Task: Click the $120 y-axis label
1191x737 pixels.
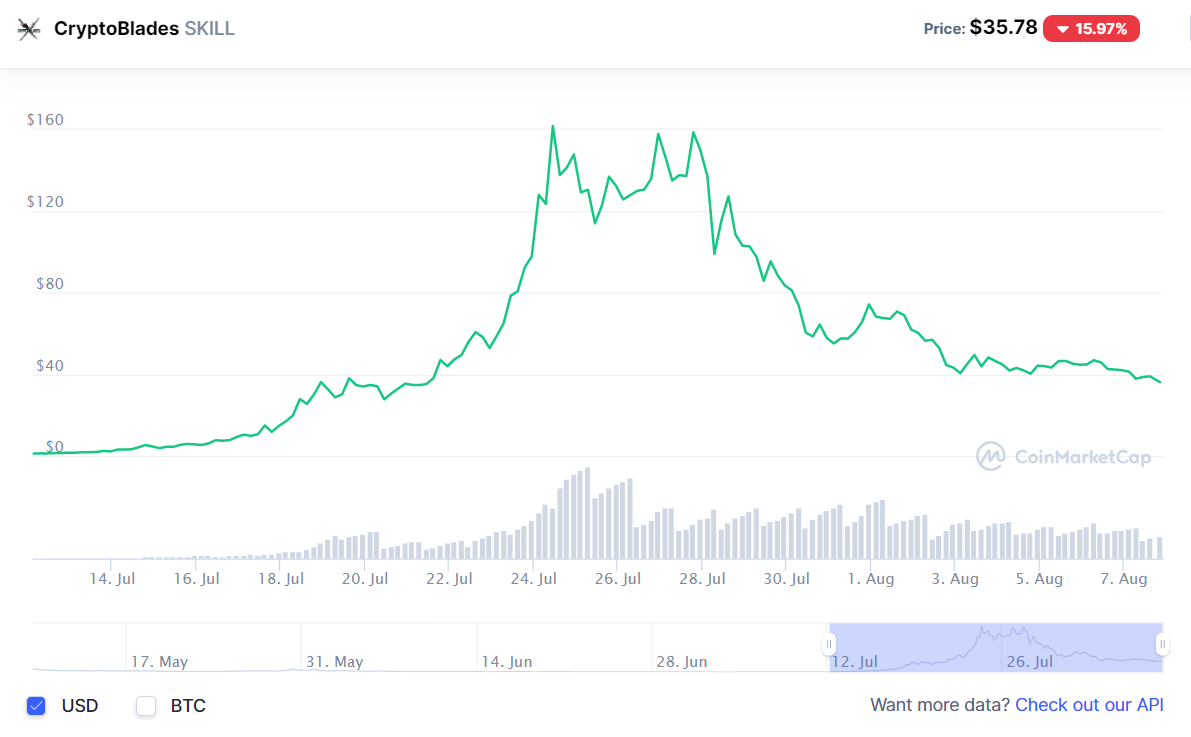Action: (x=46, y=202)
